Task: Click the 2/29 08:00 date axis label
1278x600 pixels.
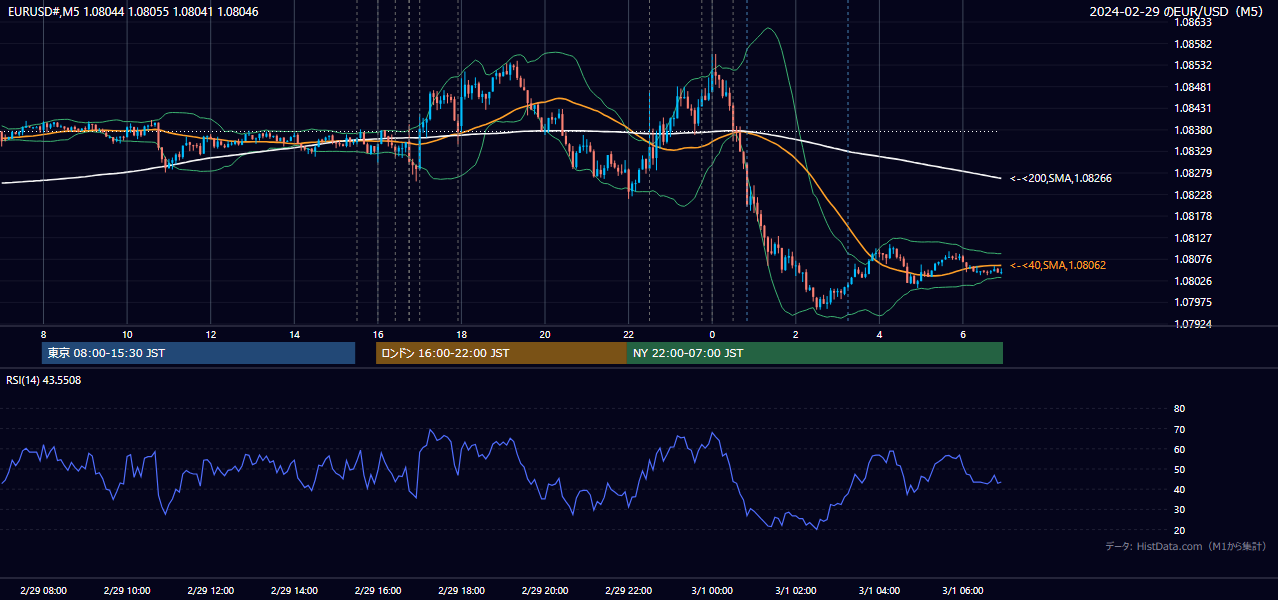Action: click(x=43, y=591)
